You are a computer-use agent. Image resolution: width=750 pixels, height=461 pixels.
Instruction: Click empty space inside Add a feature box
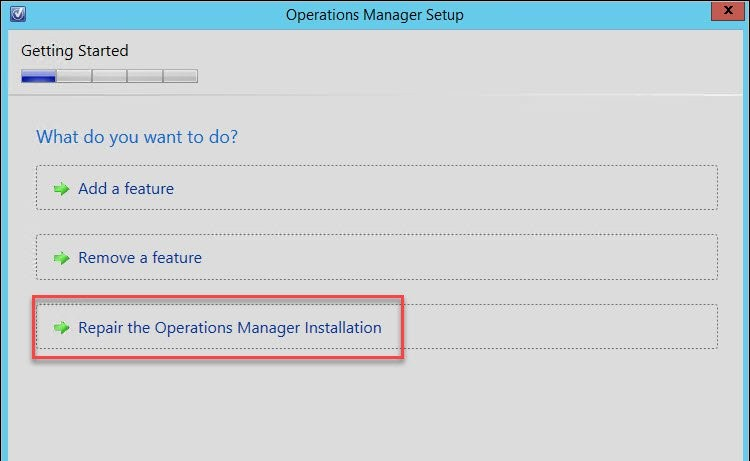pyautogui.click(x=445, y=188)
